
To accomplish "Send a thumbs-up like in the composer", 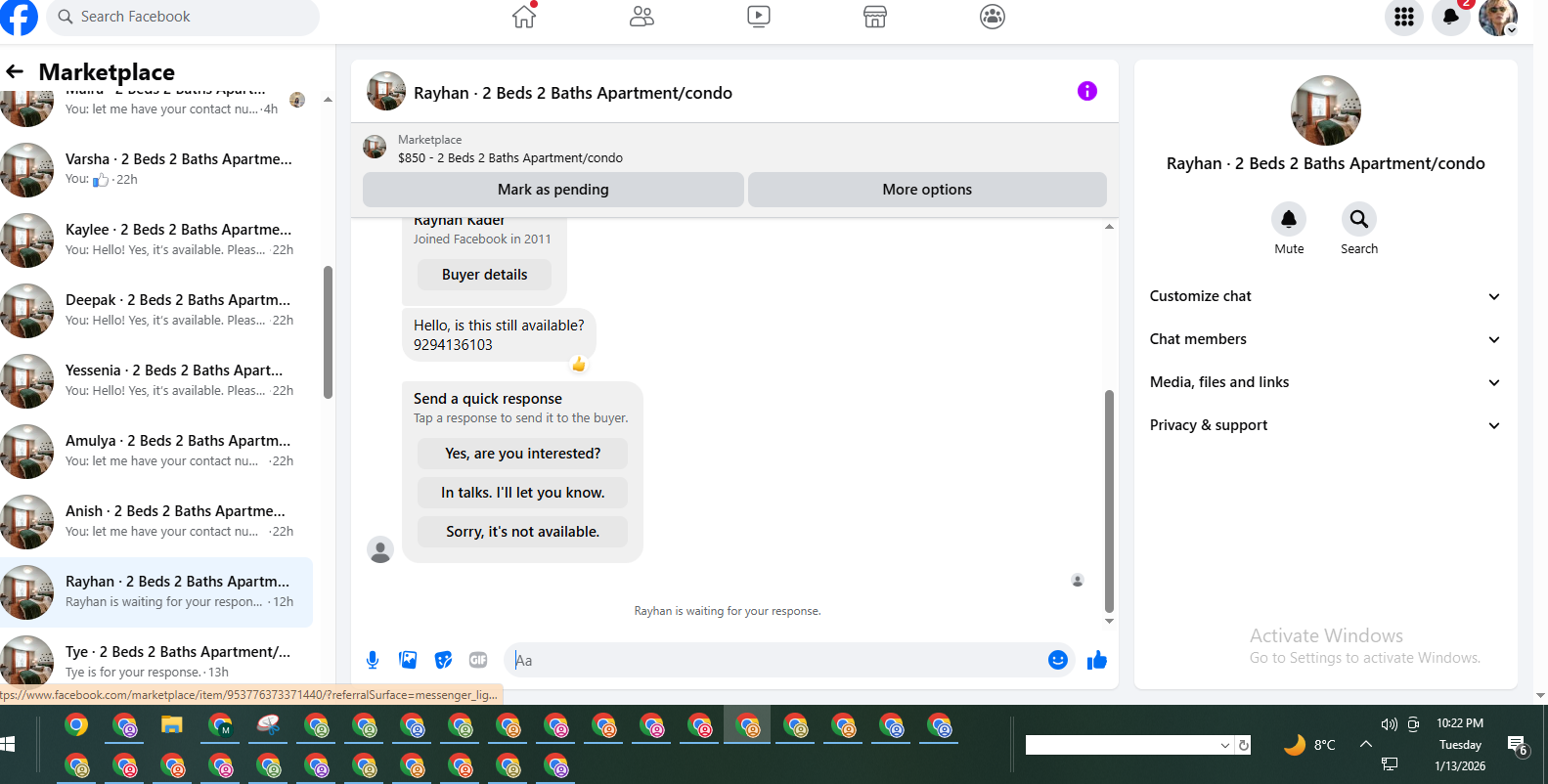I will coord(1097,660).
